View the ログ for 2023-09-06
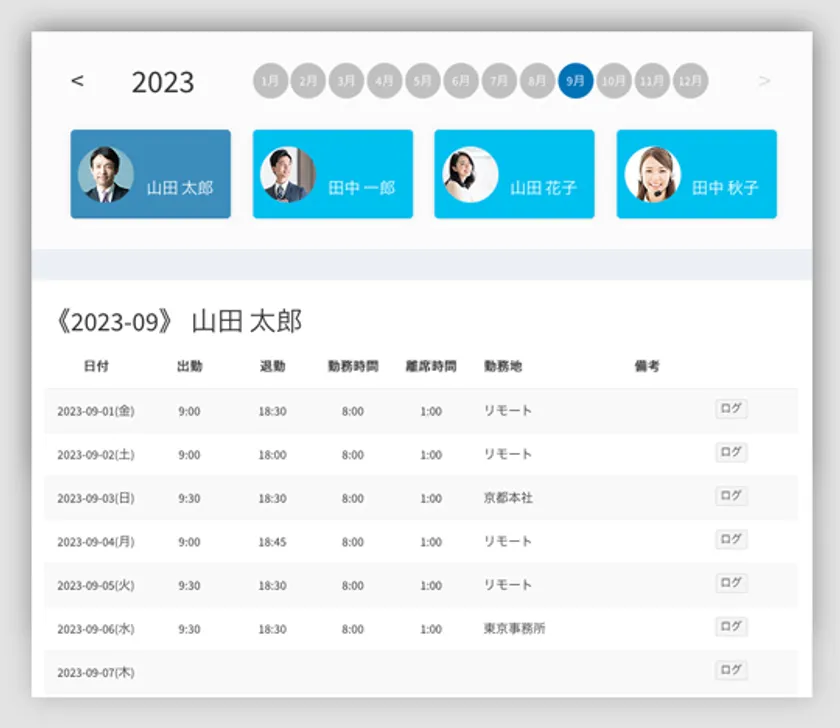 point(731,627)
